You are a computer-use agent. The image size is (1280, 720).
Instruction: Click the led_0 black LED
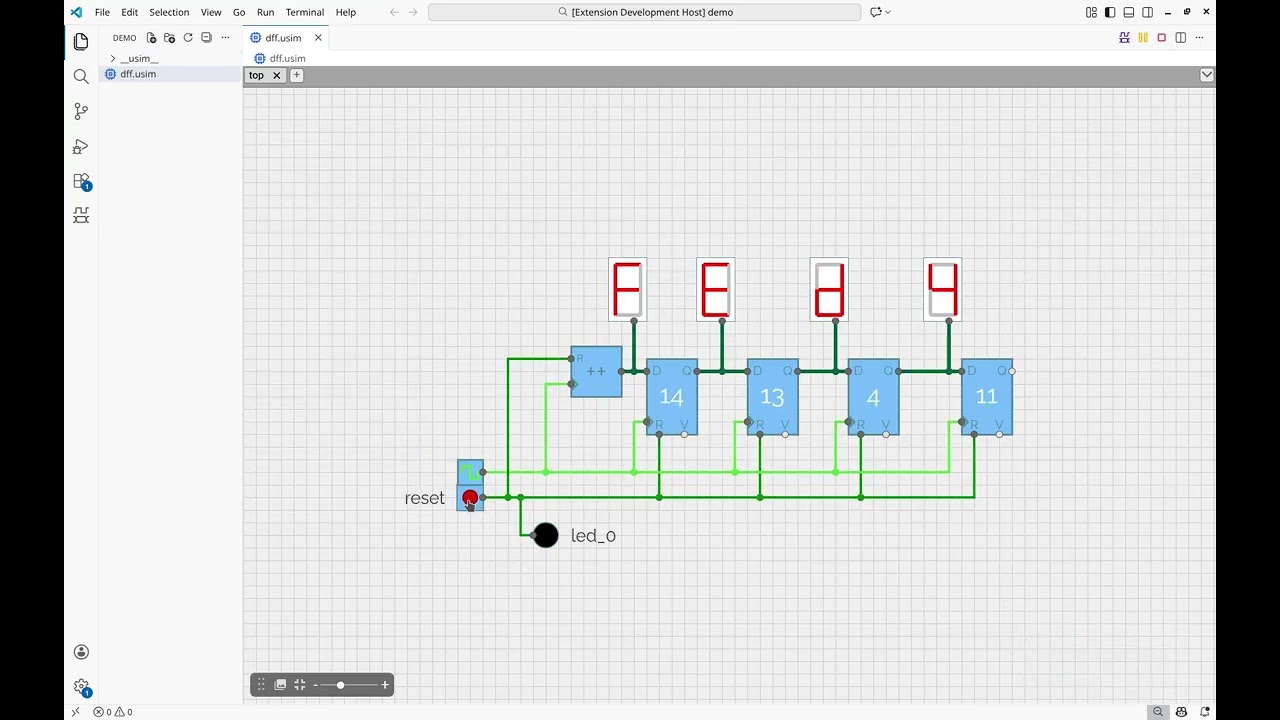tap(545, 535)
